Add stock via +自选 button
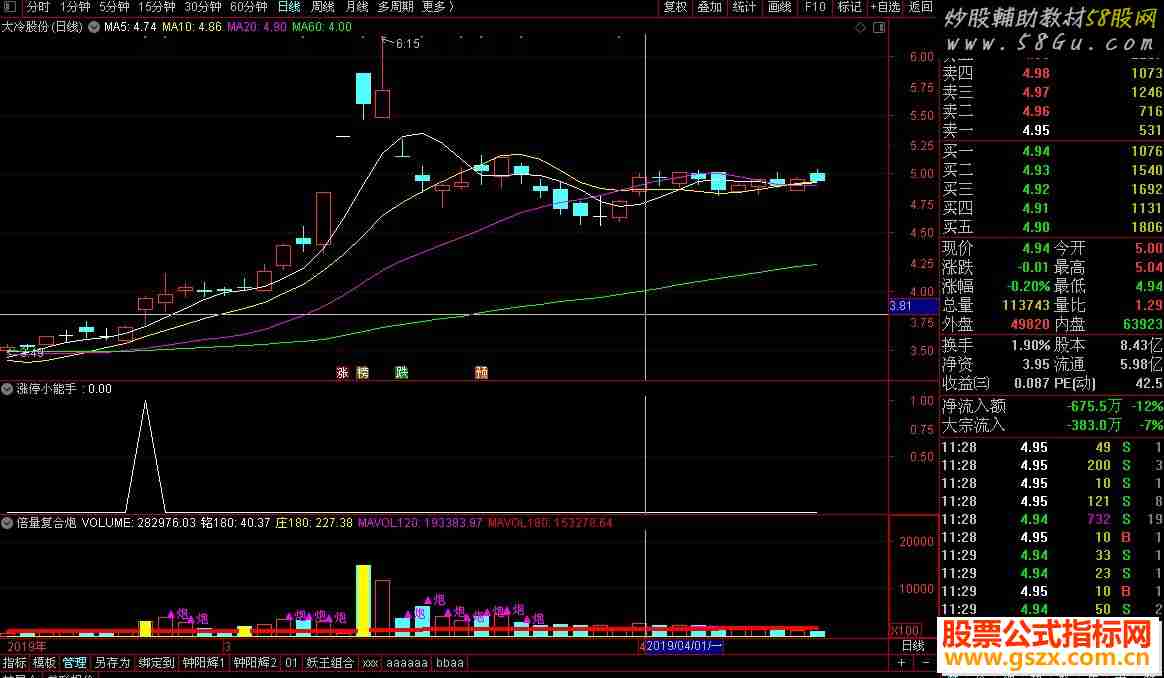 (886, 7)
